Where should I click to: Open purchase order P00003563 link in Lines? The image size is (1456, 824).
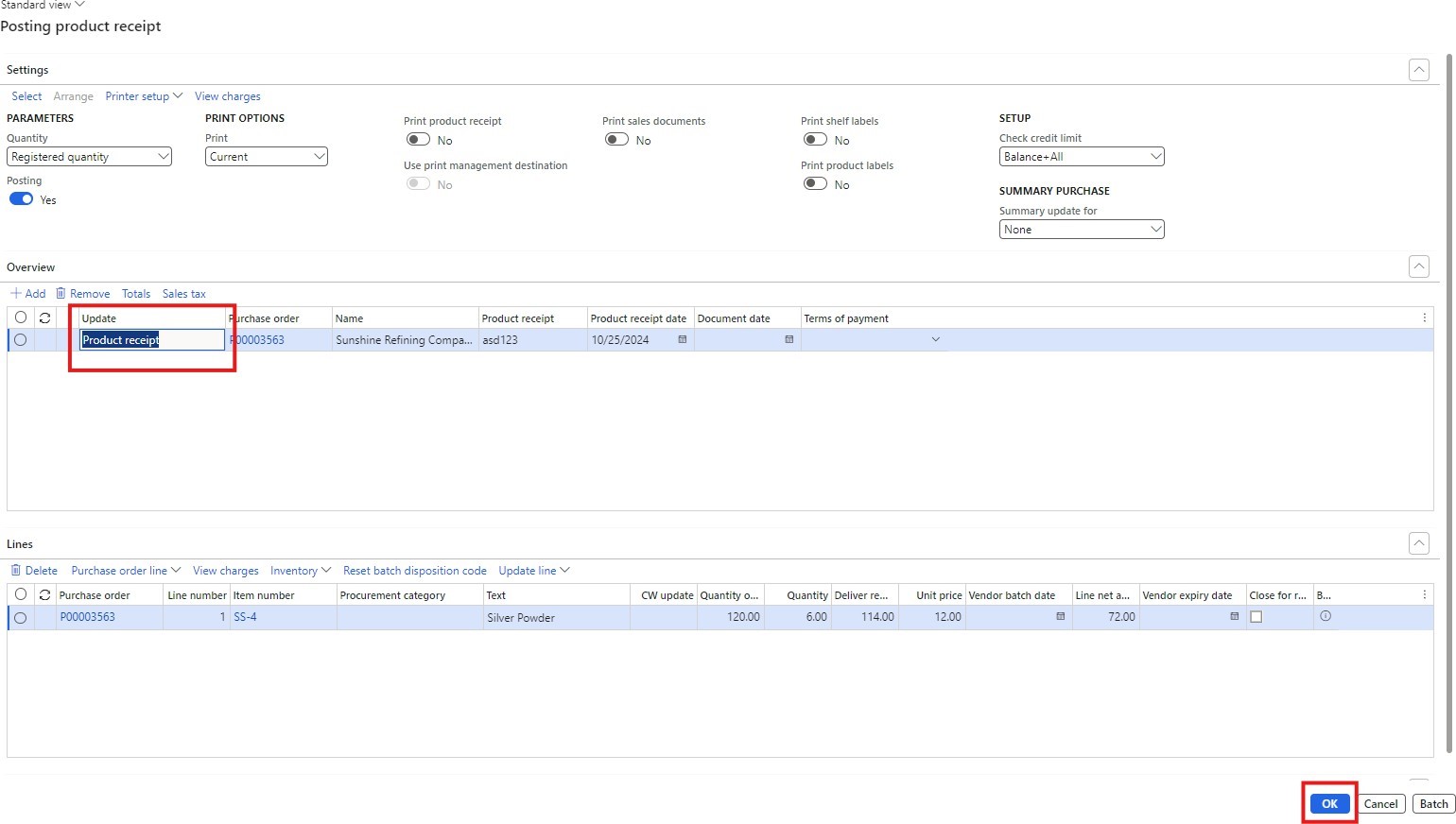(x=87, y=617)
